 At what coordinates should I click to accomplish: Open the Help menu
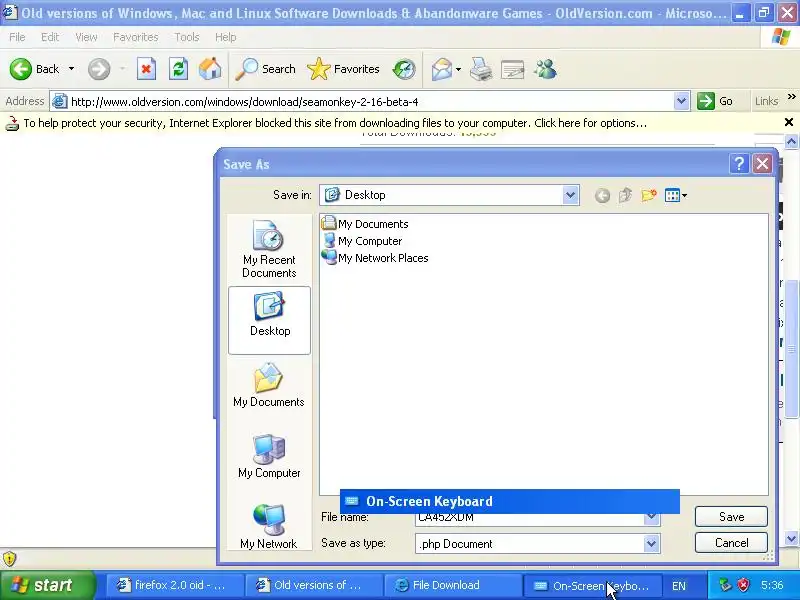point(226,37)
